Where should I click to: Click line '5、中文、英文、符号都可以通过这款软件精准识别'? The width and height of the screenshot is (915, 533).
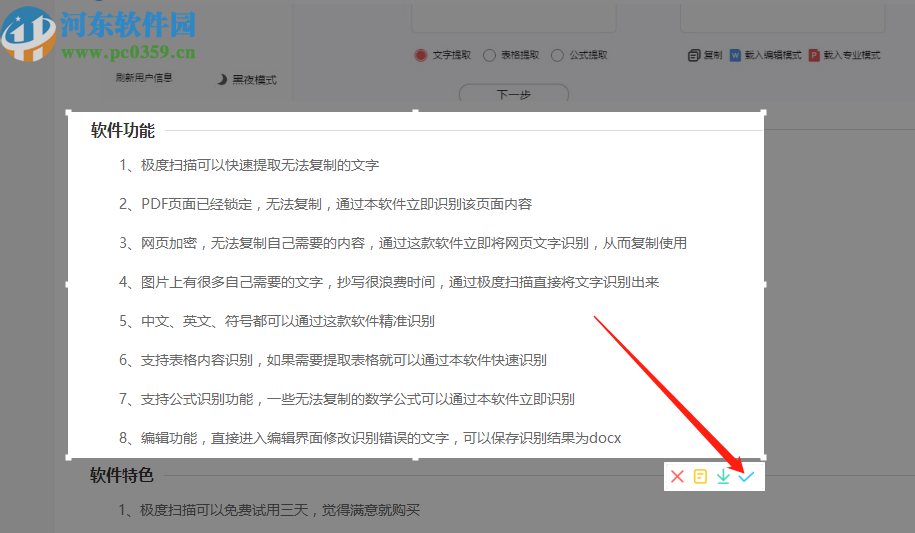pyautogui.click(x=277, y=321)
